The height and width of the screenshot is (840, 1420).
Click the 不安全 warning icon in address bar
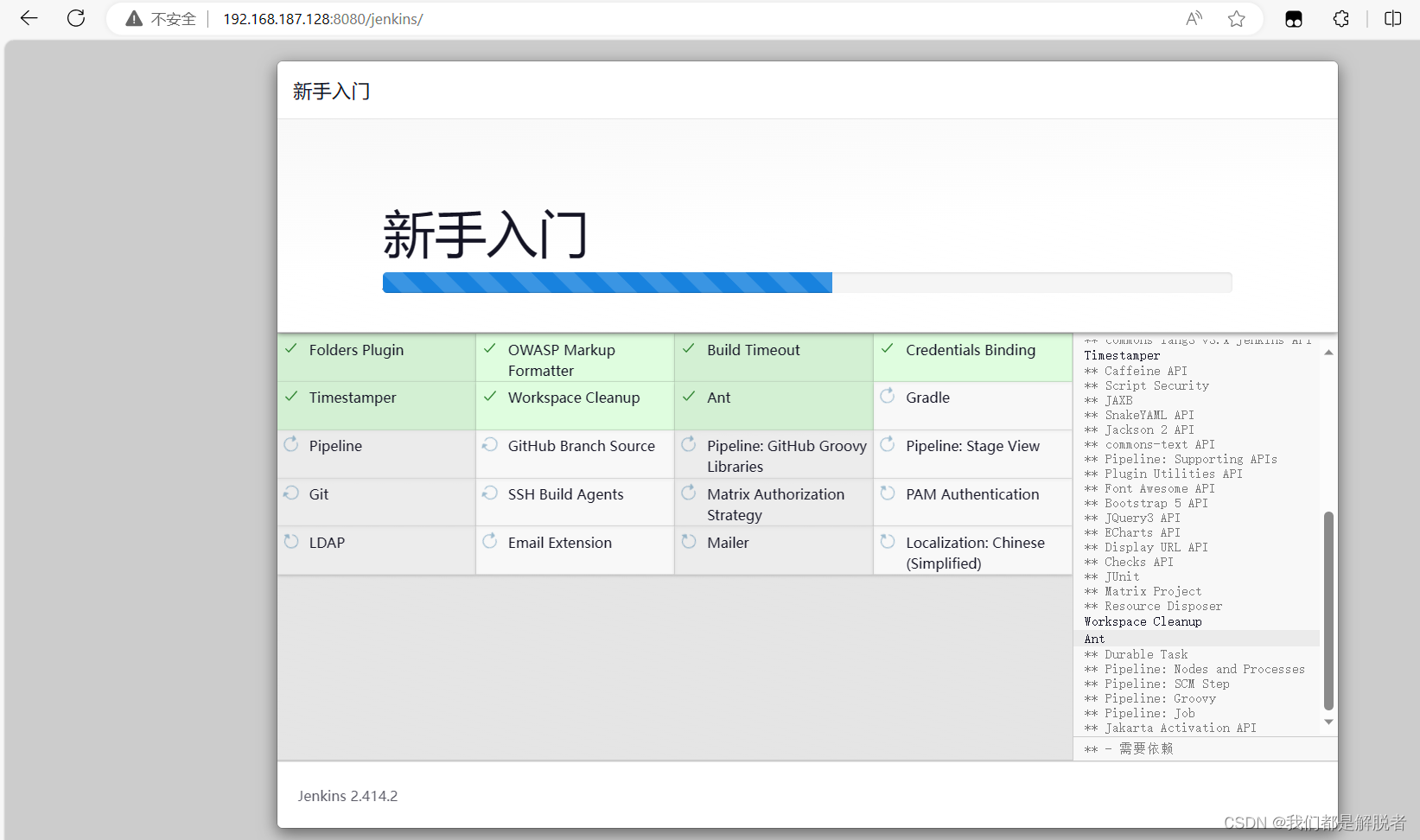[x=132, y=18]
